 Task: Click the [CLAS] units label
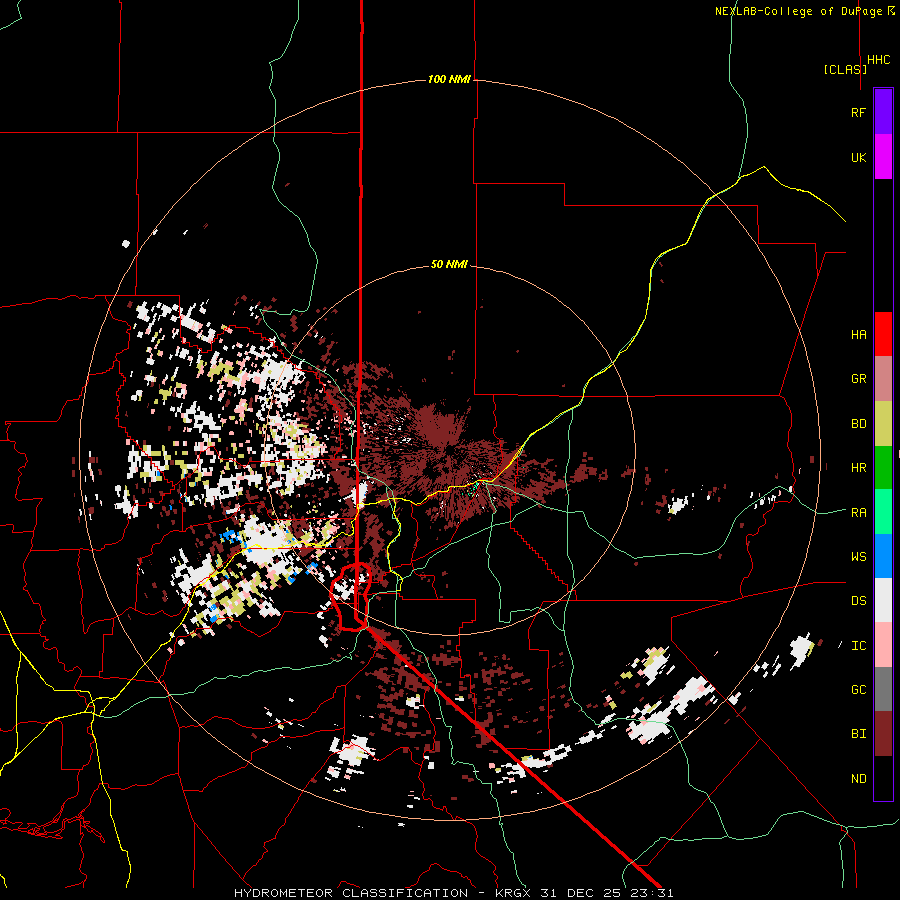[x=845, y=69]
